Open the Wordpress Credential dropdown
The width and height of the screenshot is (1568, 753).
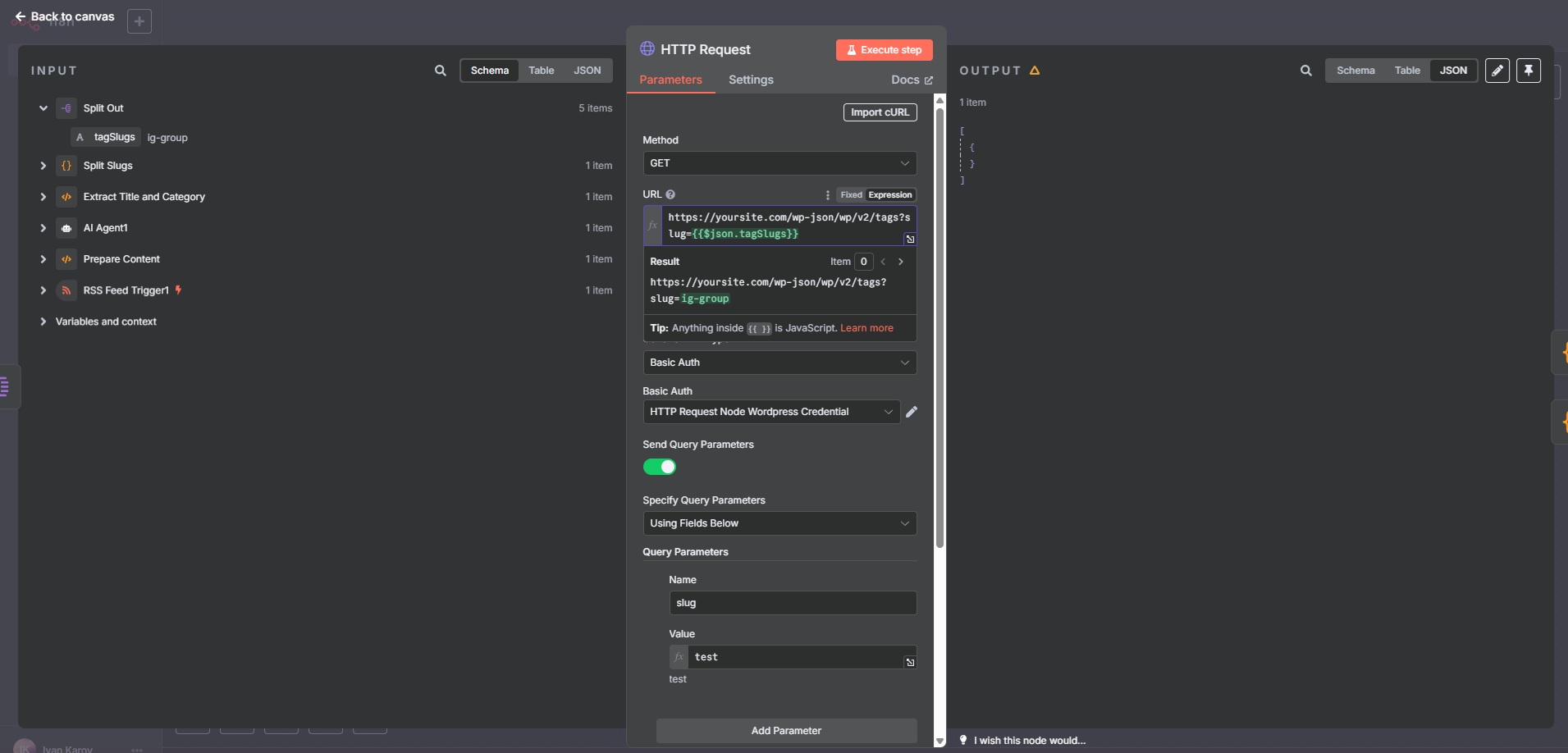pyautogui.click(x=771, y=412)
